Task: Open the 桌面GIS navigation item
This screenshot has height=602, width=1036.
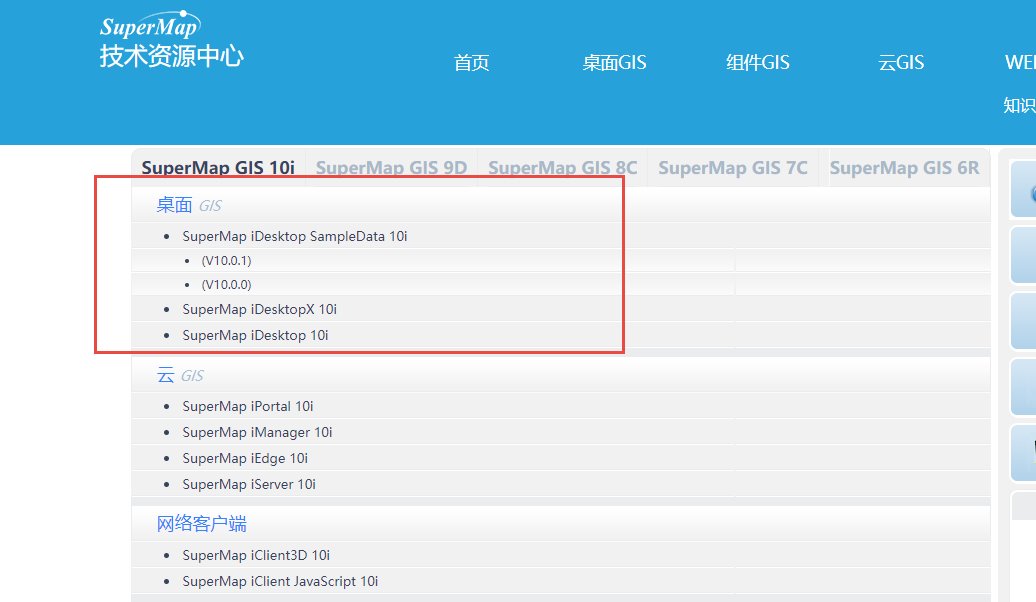Action: coord(614,63)
